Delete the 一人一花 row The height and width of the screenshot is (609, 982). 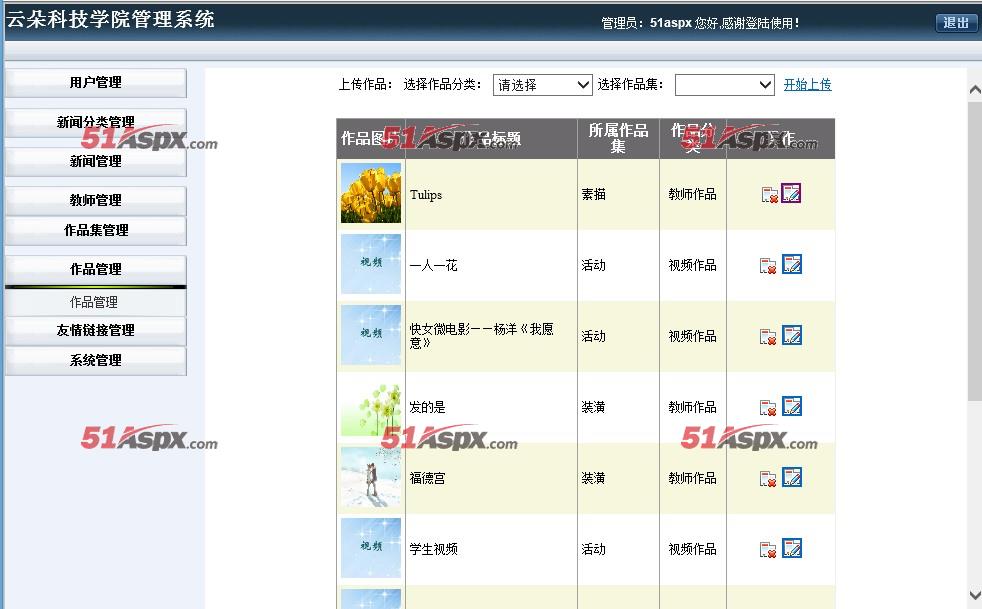pyautogui.click(x=768, y=266)
